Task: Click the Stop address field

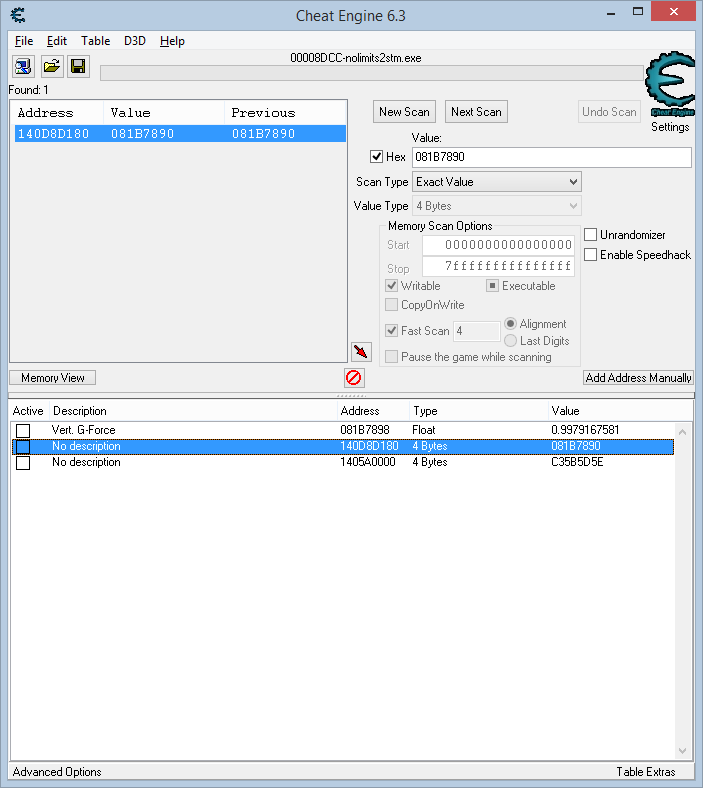Action: [x=498, y=266]
